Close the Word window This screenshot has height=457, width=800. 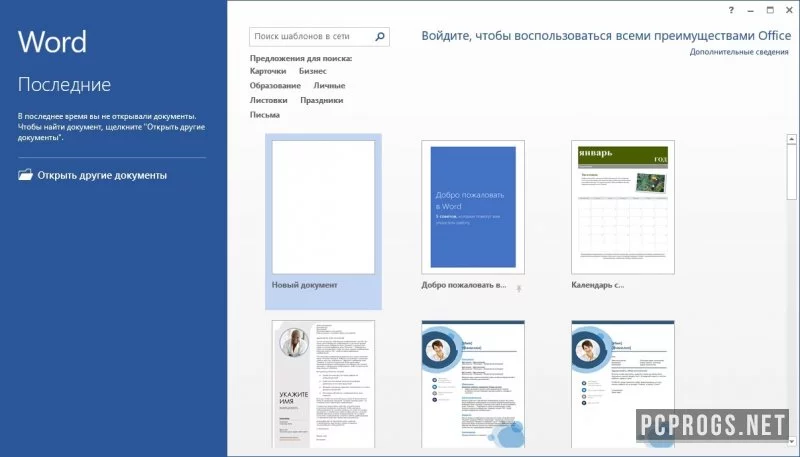click(x=789, y=10)
